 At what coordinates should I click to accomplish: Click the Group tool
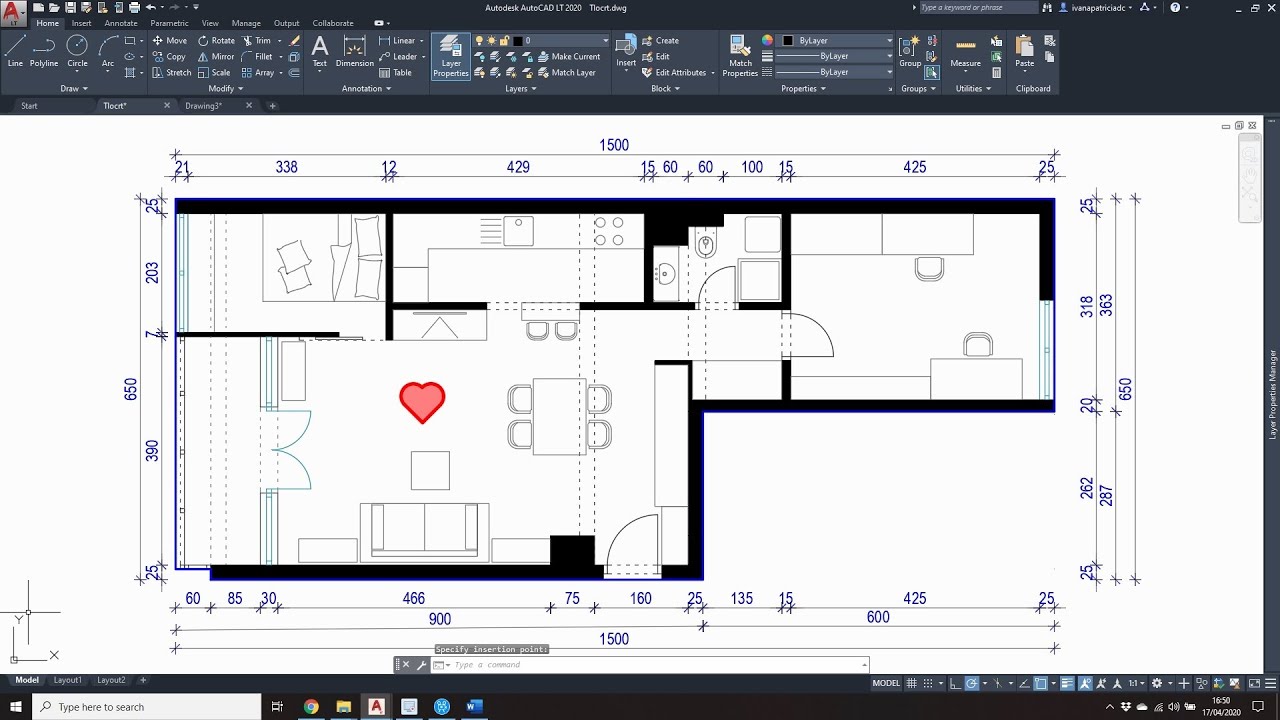point(910,51)
